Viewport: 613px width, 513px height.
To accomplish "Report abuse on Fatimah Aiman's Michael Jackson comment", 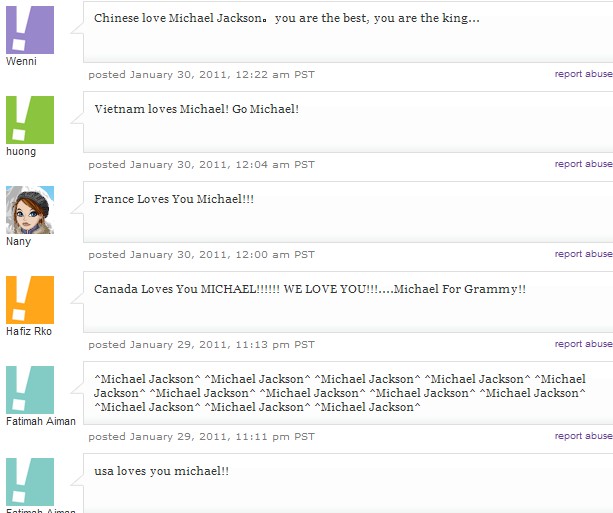I will click(583, 436).
